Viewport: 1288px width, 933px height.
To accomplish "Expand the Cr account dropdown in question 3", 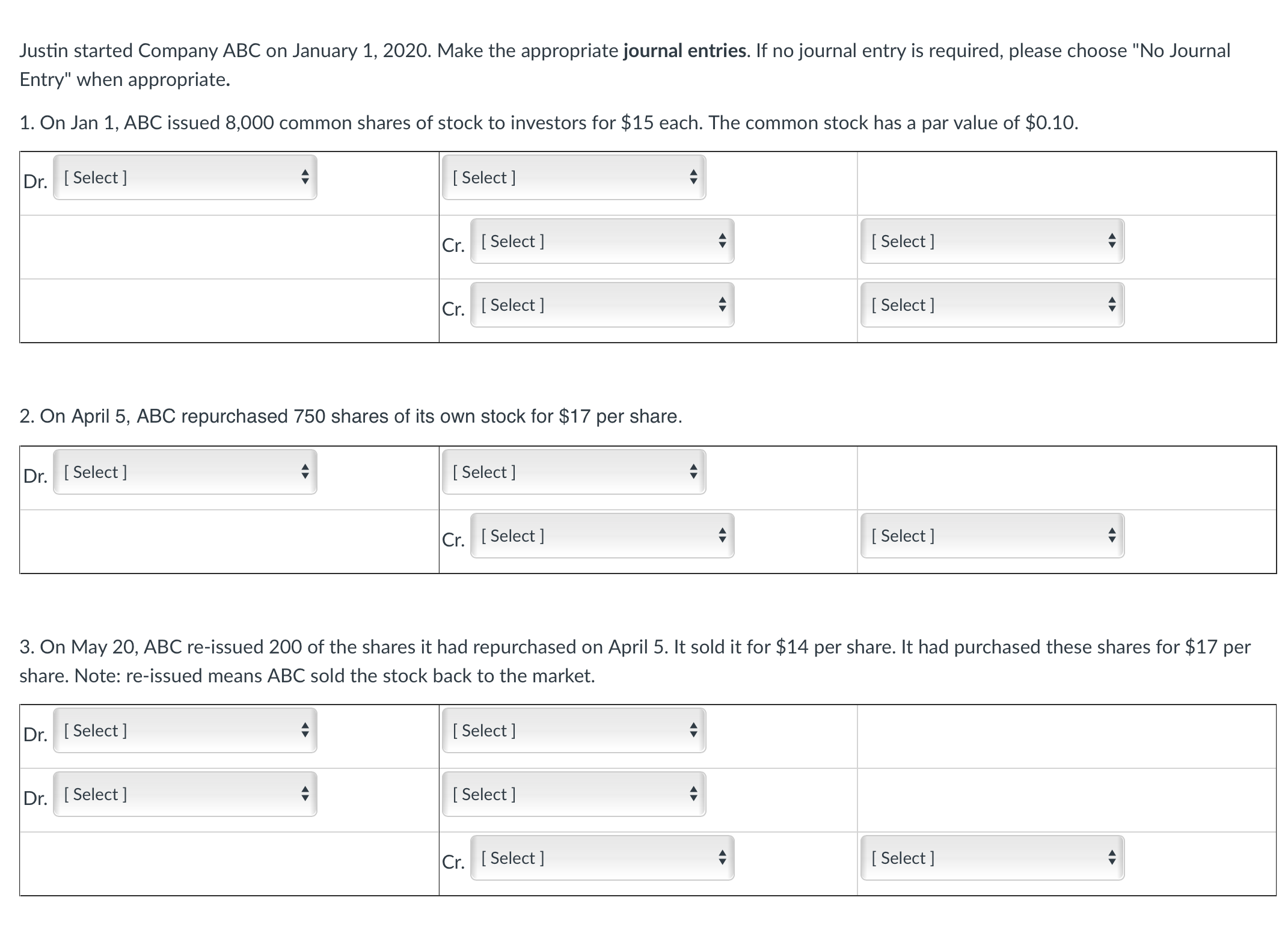I will point(601,858).
